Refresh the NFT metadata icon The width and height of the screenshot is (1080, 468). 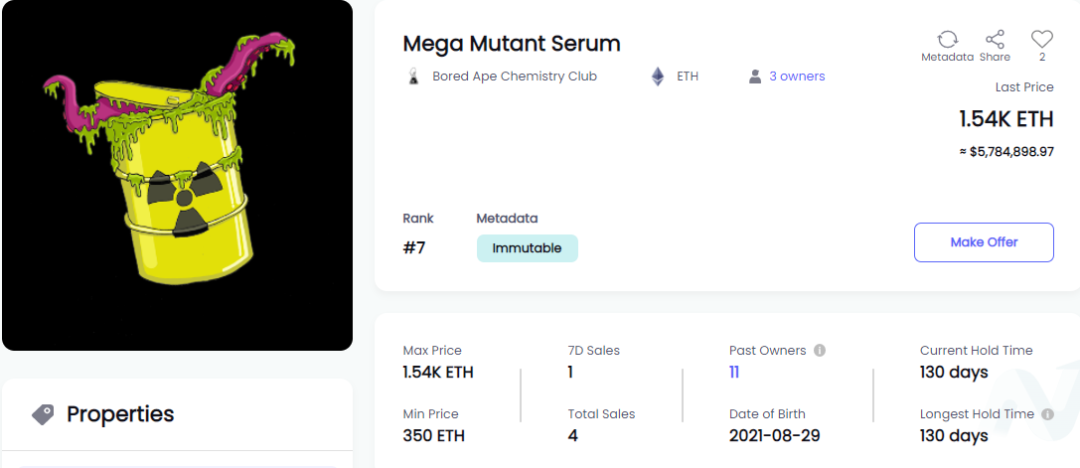(947, 39)
